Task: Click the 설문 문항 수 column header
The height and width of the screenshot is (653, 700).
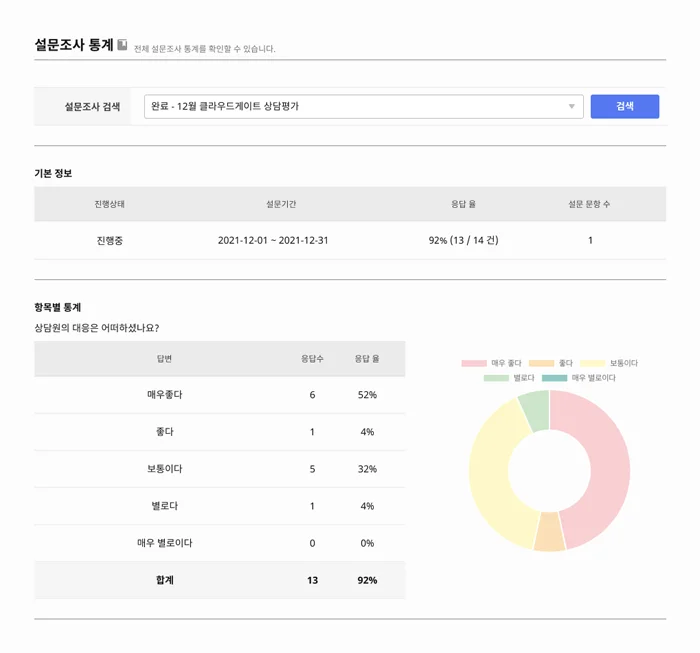Action: pyautogui.click(x=589, y=204)
